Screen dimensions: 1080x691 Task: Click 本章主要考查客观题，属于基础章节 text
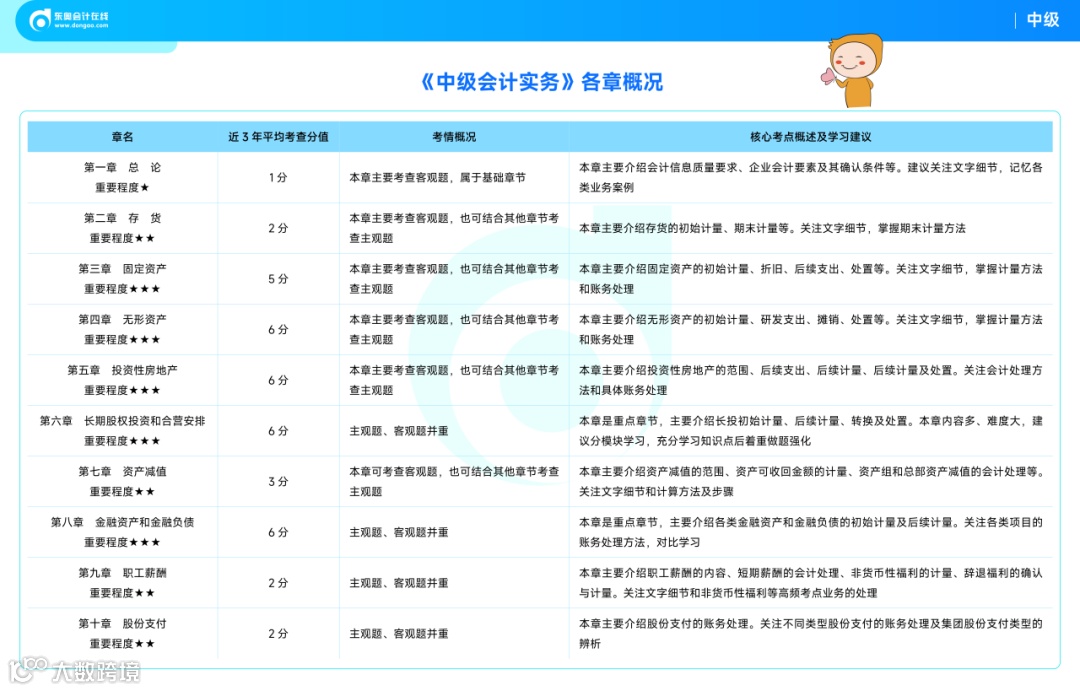[437, 177]
